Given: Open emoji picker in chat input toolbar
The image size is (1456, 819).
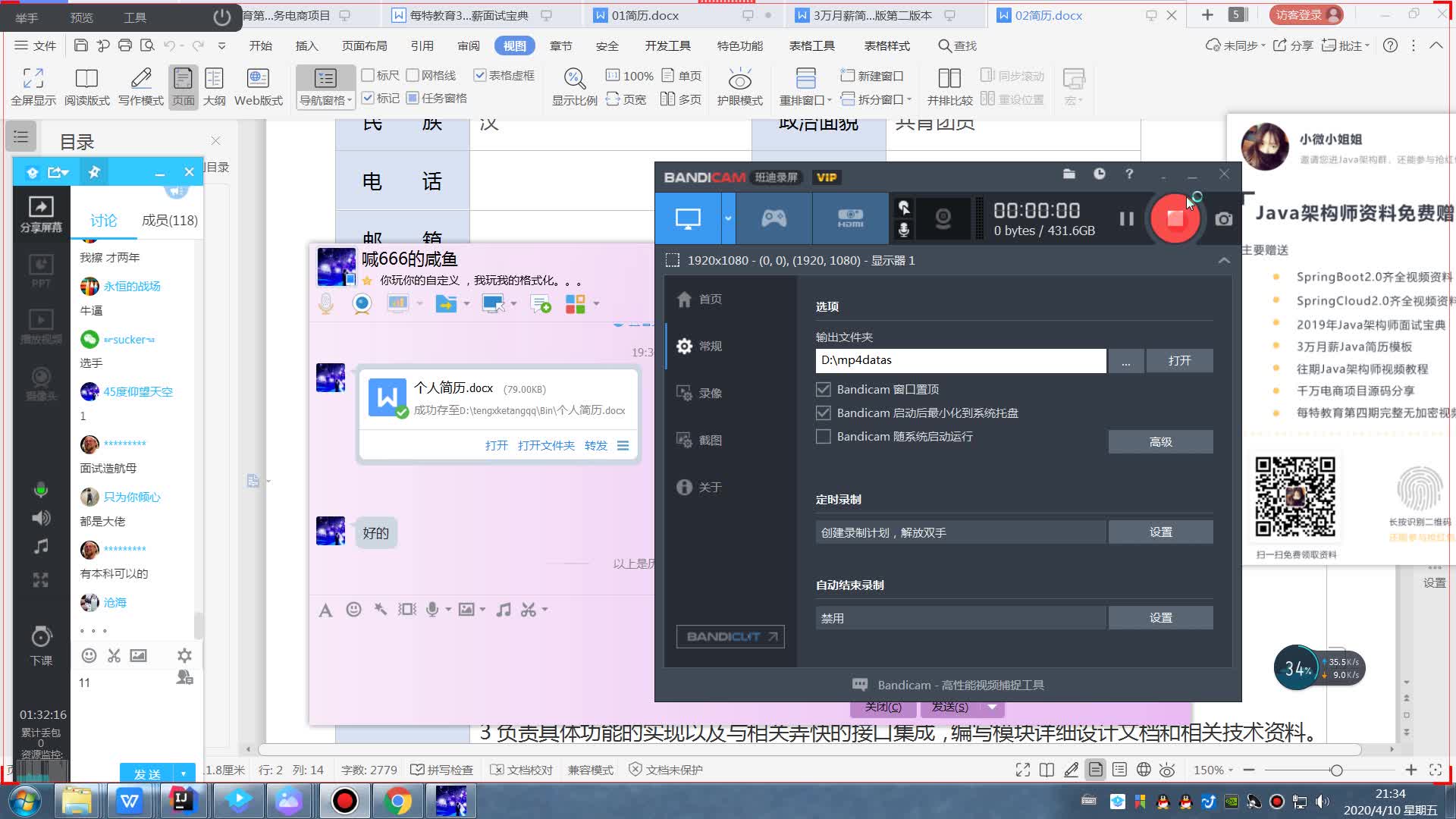Looking at the screenshot, I should (x=353, y=610).
